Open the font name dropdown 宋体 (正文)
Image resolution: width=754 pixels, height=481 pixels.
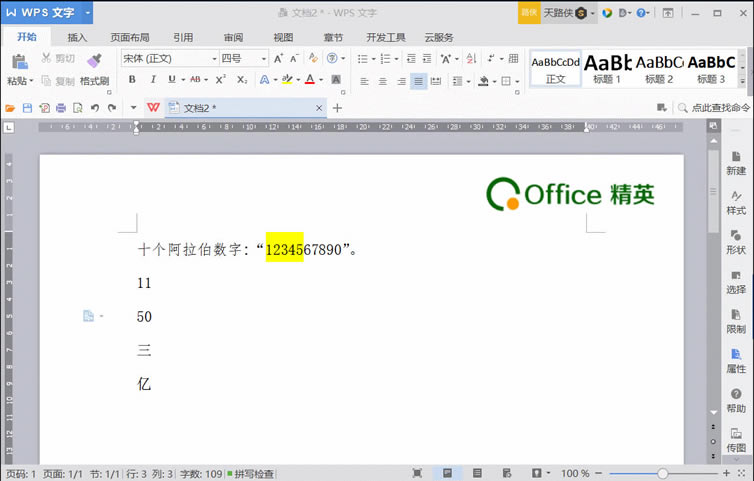[x=214, y=59]
